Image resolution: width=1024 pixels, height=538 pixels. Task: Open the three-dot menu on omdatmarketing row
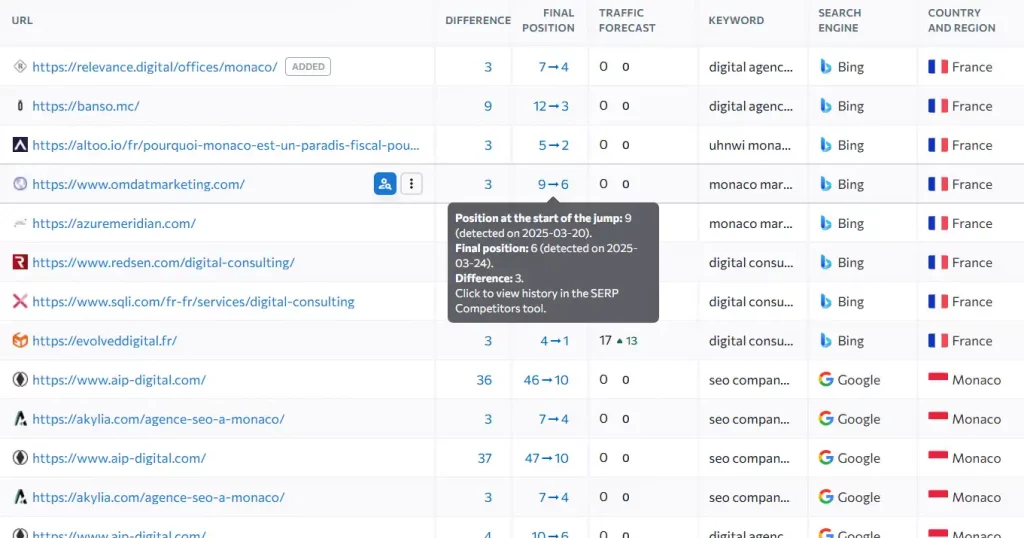[411, 184]
